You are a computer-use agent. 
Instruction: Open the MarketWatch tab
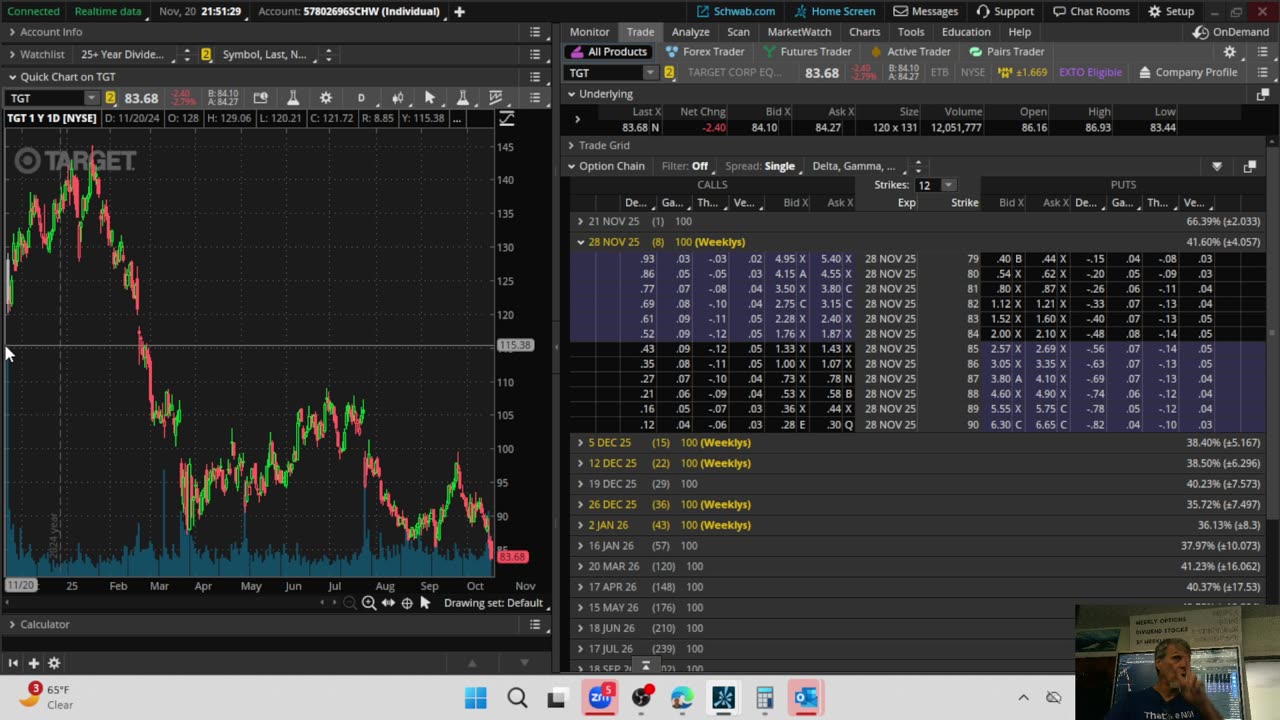(x=799, y=32)
